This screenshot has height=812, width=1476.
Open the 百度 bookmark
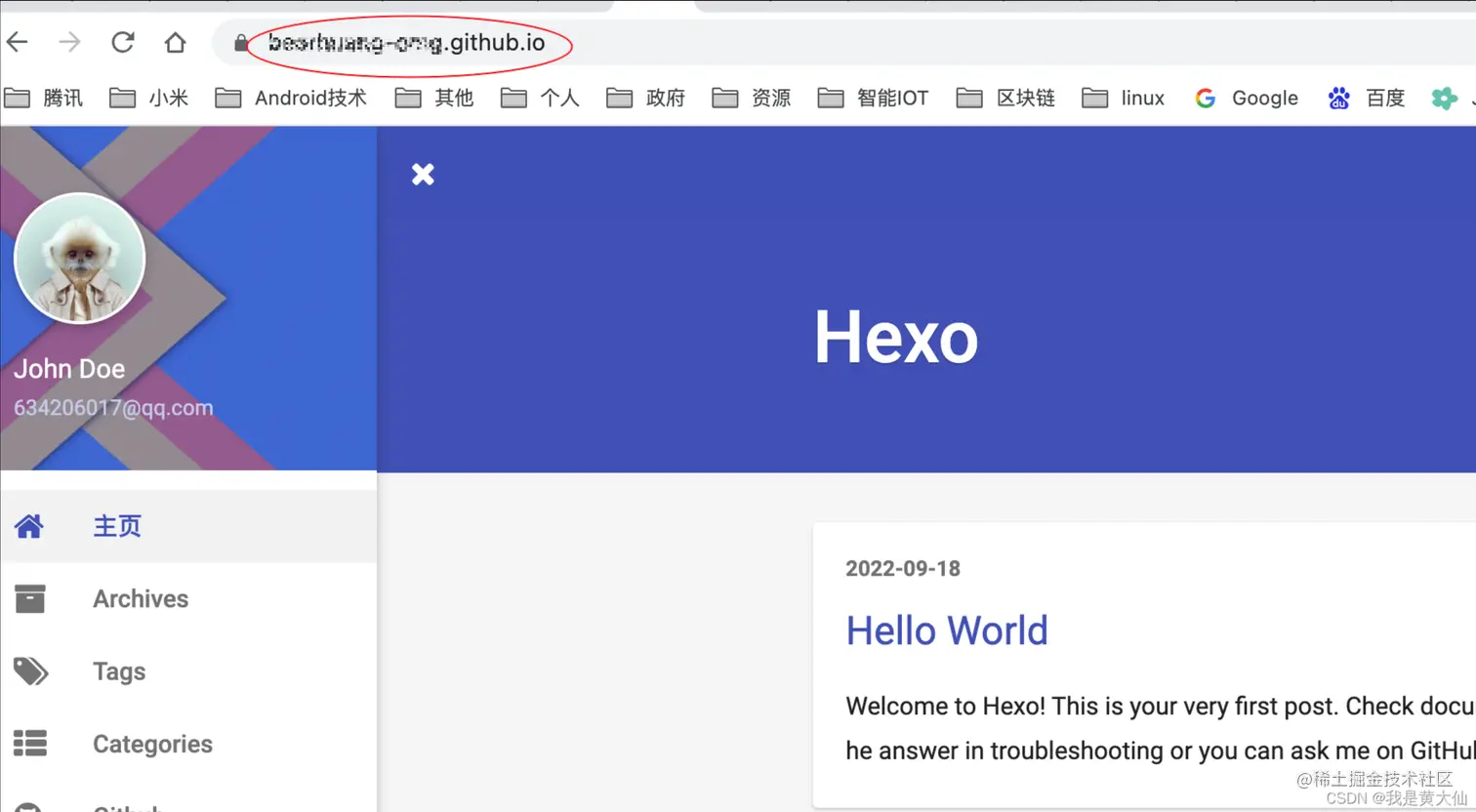point(1366,98)
